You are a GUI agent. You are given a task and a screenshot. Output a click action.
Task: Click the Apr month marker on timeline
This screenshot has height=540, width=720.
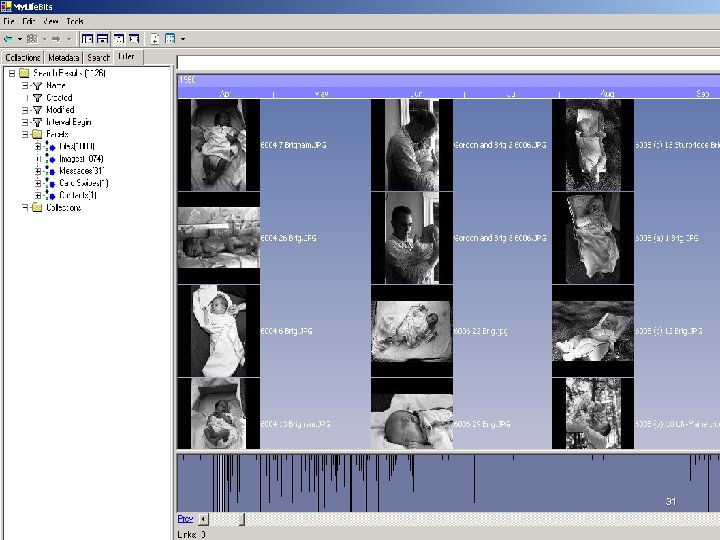[x=225, y=94]
